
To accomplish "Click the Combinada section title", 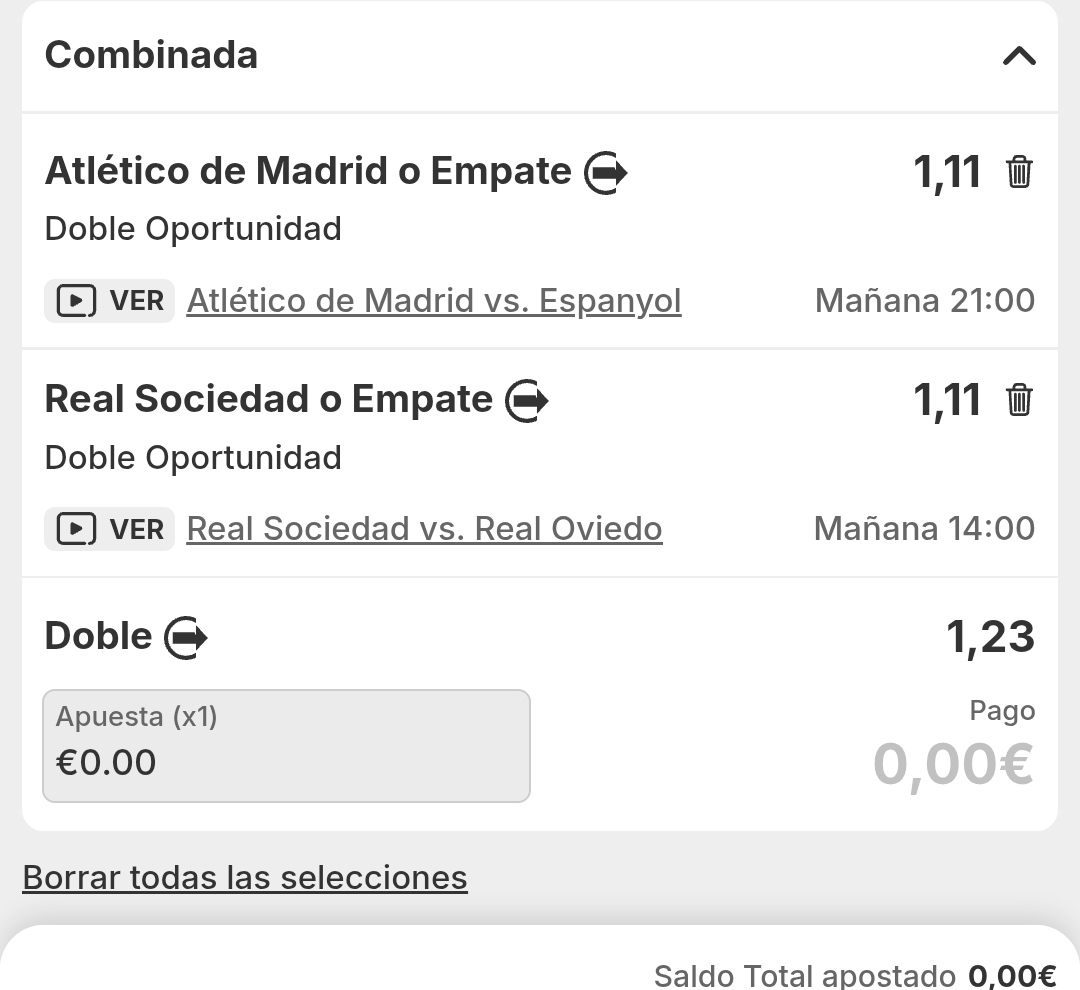I will [x=151, y=55].
